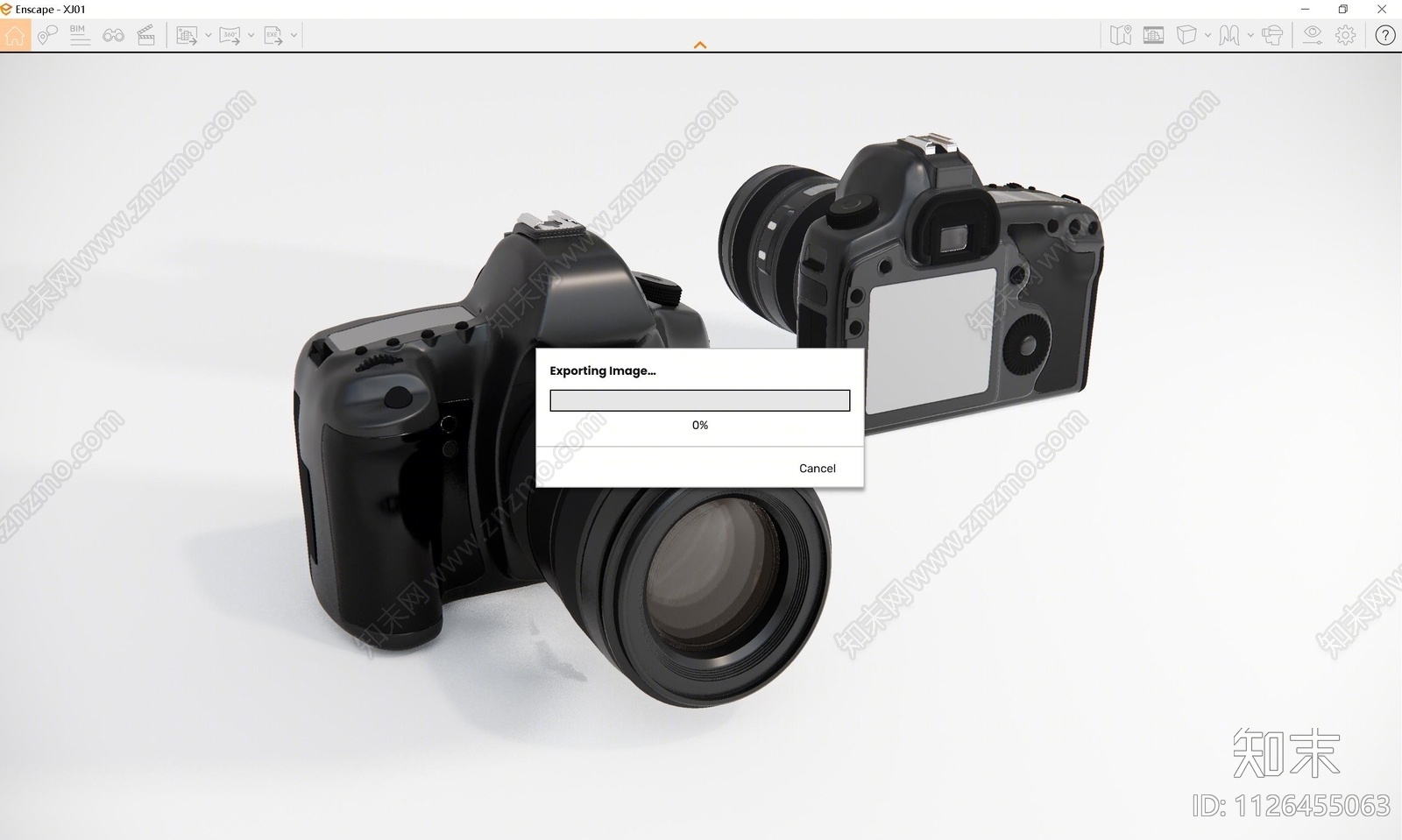Toggle Safe Frame icon
1402x840 pixels.
[x=1153, y=35]
